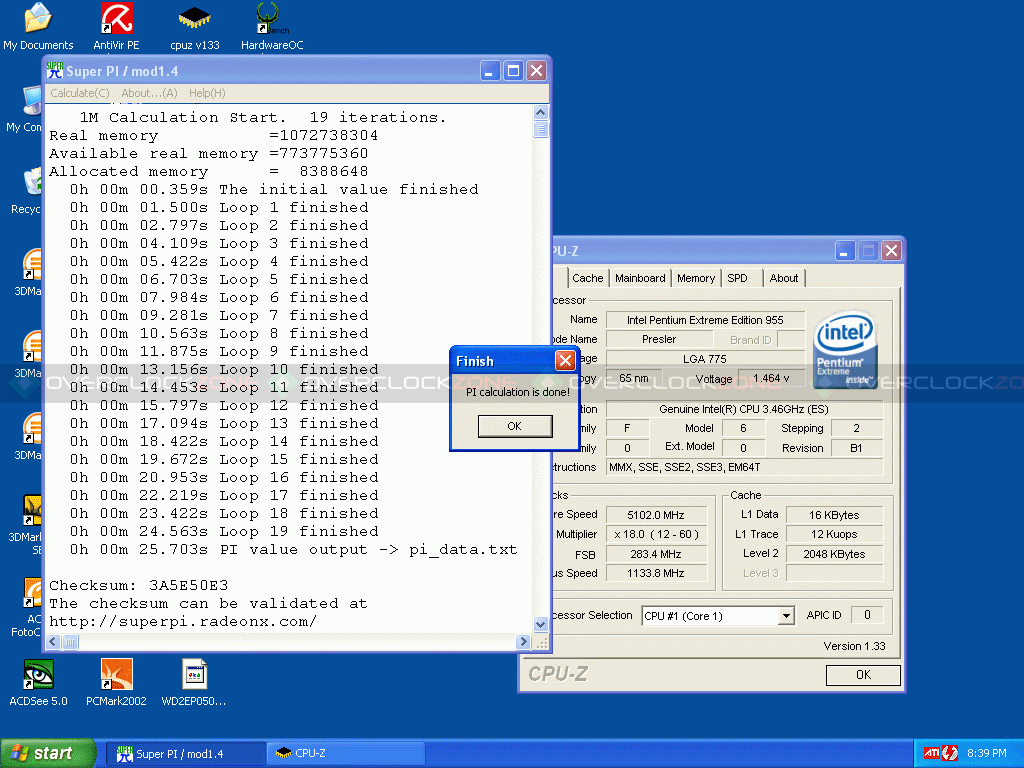Viewport: 1024px width, 768px height.
Task: Click the Core Speed 5102.0 MHz field
Action: (x=656, y=515)
